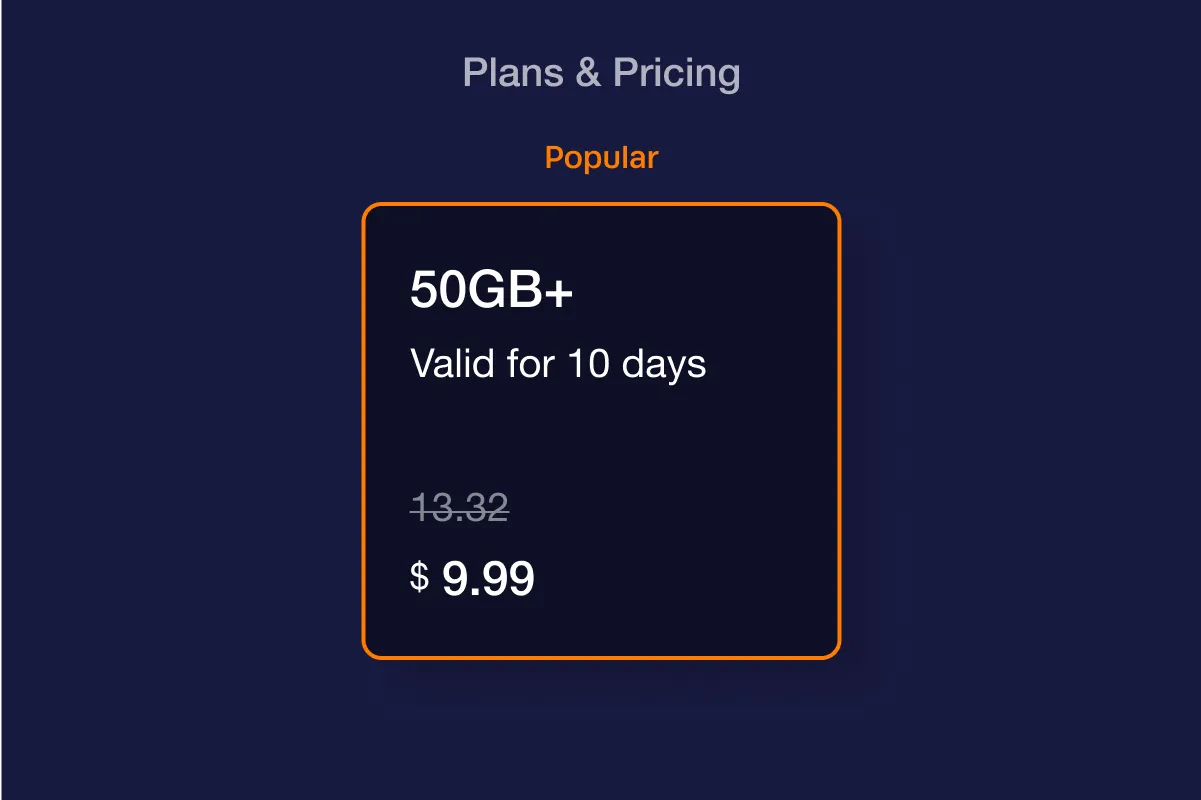Screen dimensions: 1201x800
Task: Click the 9.99 discounted price
Action: 488,579
